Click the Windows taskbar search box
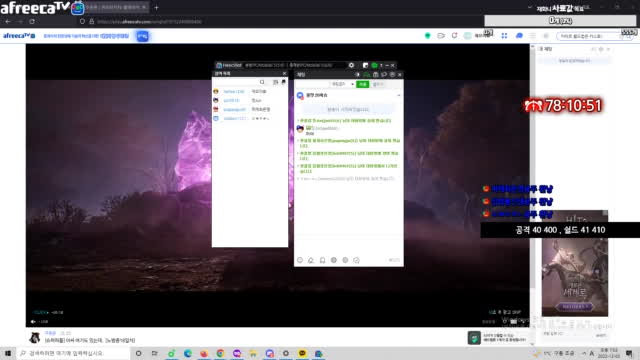This screenshot has height=360, width=640. (73, 353)
